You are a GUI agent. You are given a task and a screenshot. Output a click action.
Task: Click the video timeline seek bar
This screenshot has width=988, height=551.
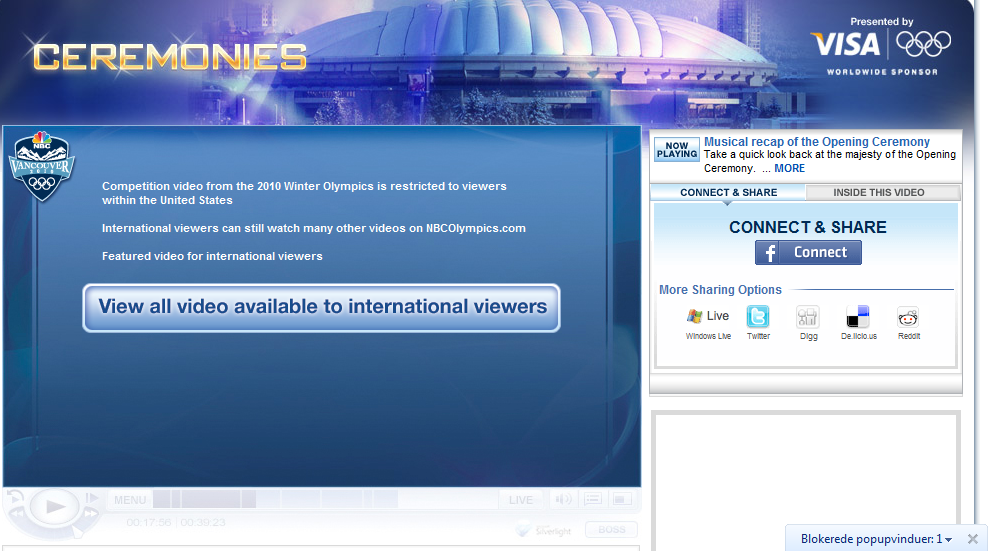tap(320, 499)
